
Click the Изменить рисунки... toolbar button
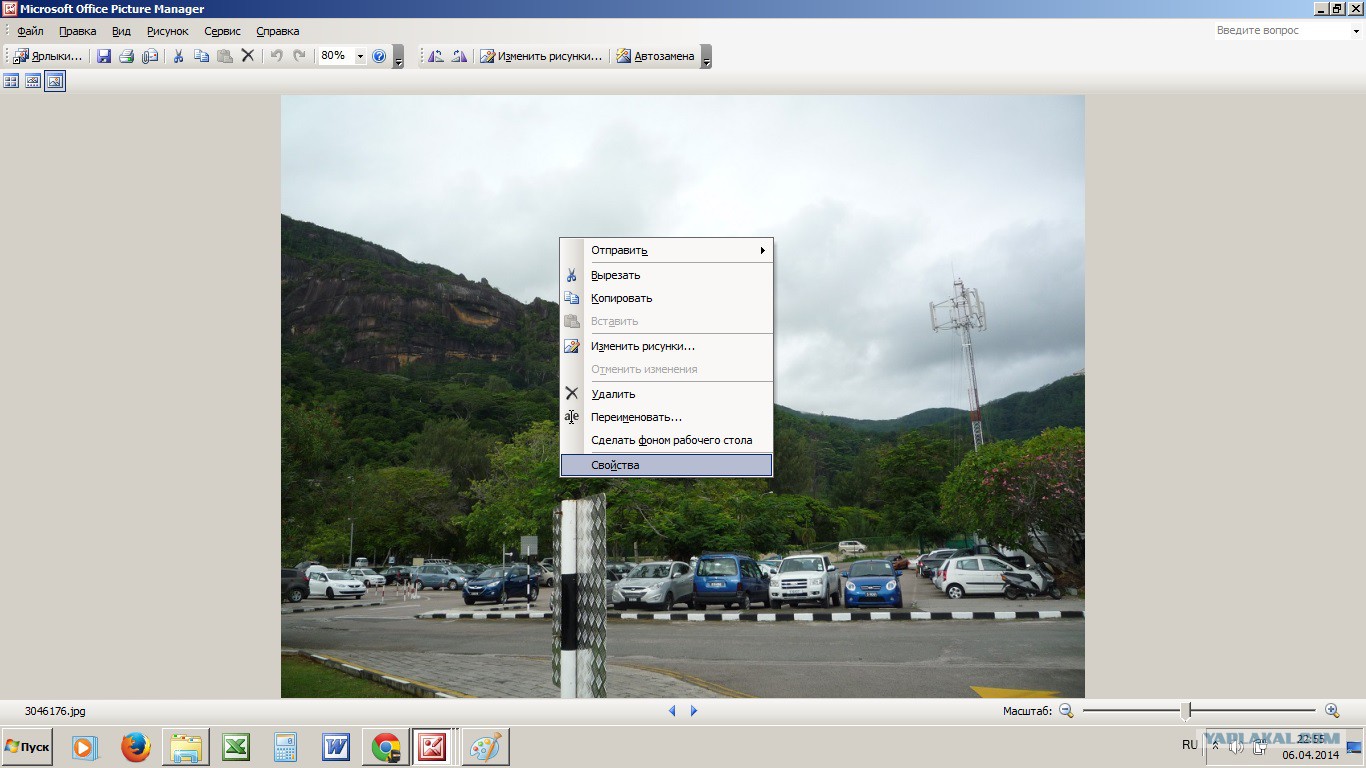541,56
